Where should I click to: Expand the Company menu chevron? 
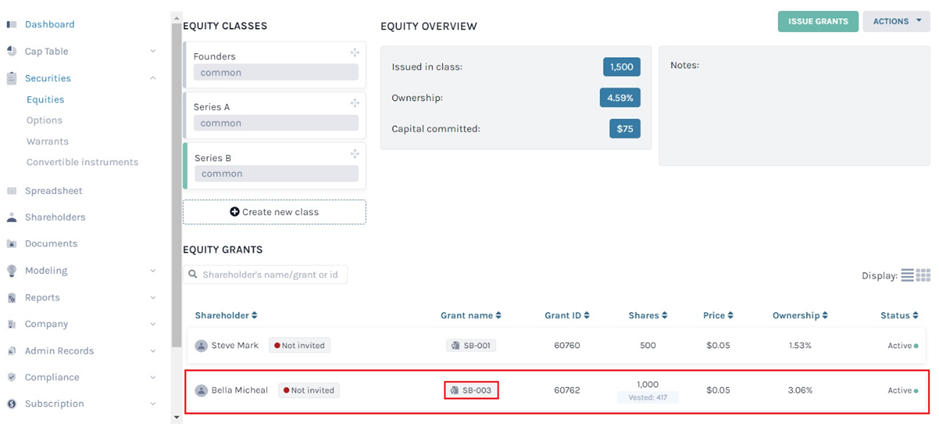153,324
